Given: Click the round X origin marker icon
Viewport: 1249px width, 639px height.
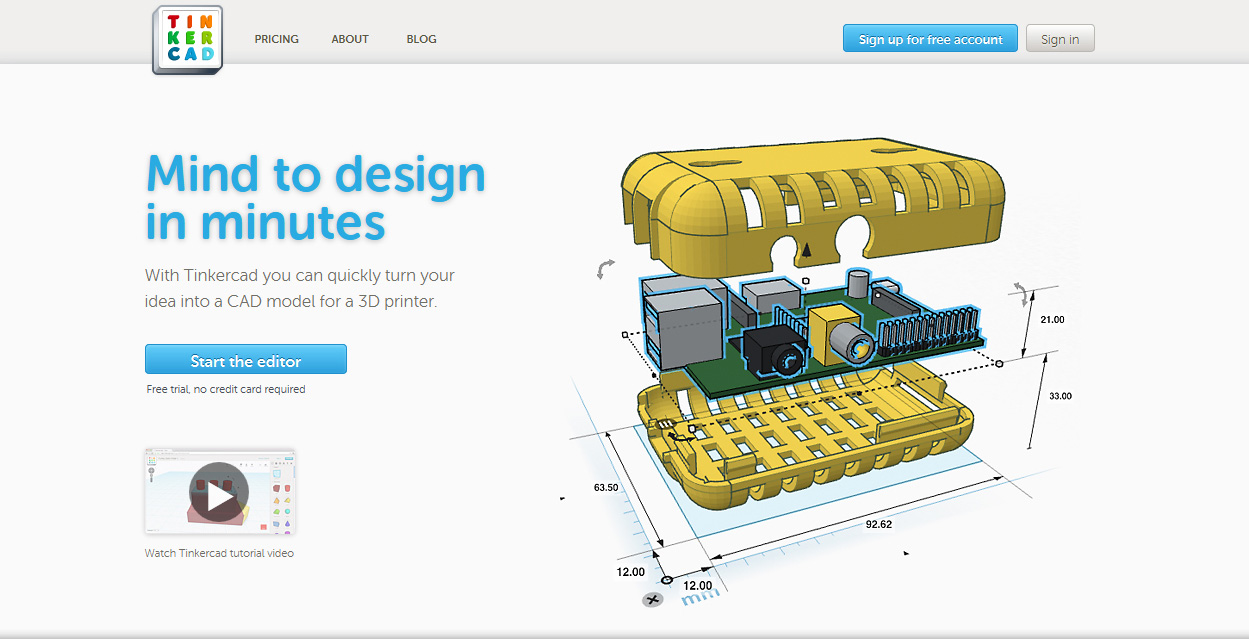Looking at the screenshot, I should (x=653, y=600).
